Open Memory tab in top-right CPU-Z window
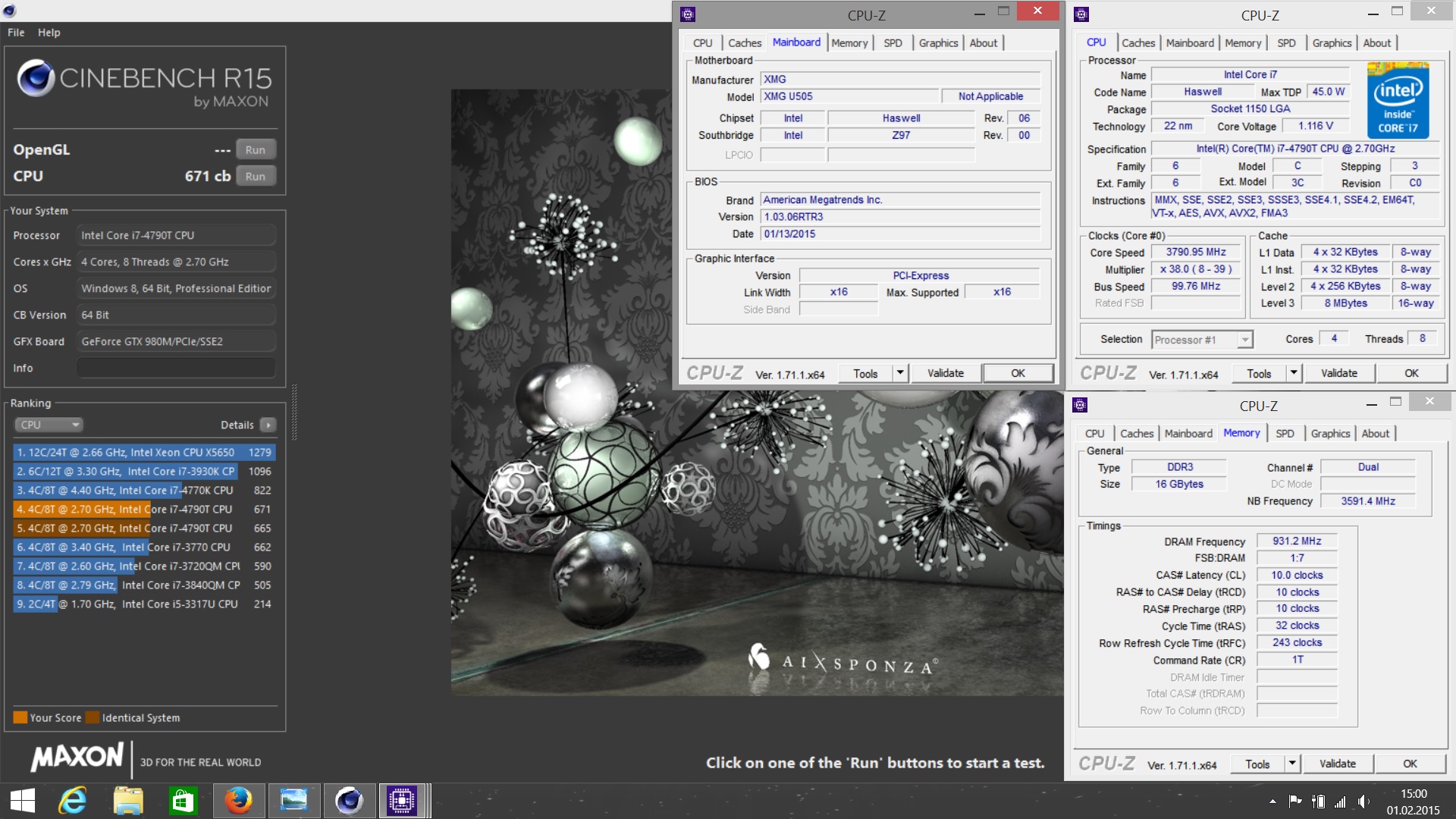The width and height of the screenshot is (1456, 819). (x=1243, y=43)
